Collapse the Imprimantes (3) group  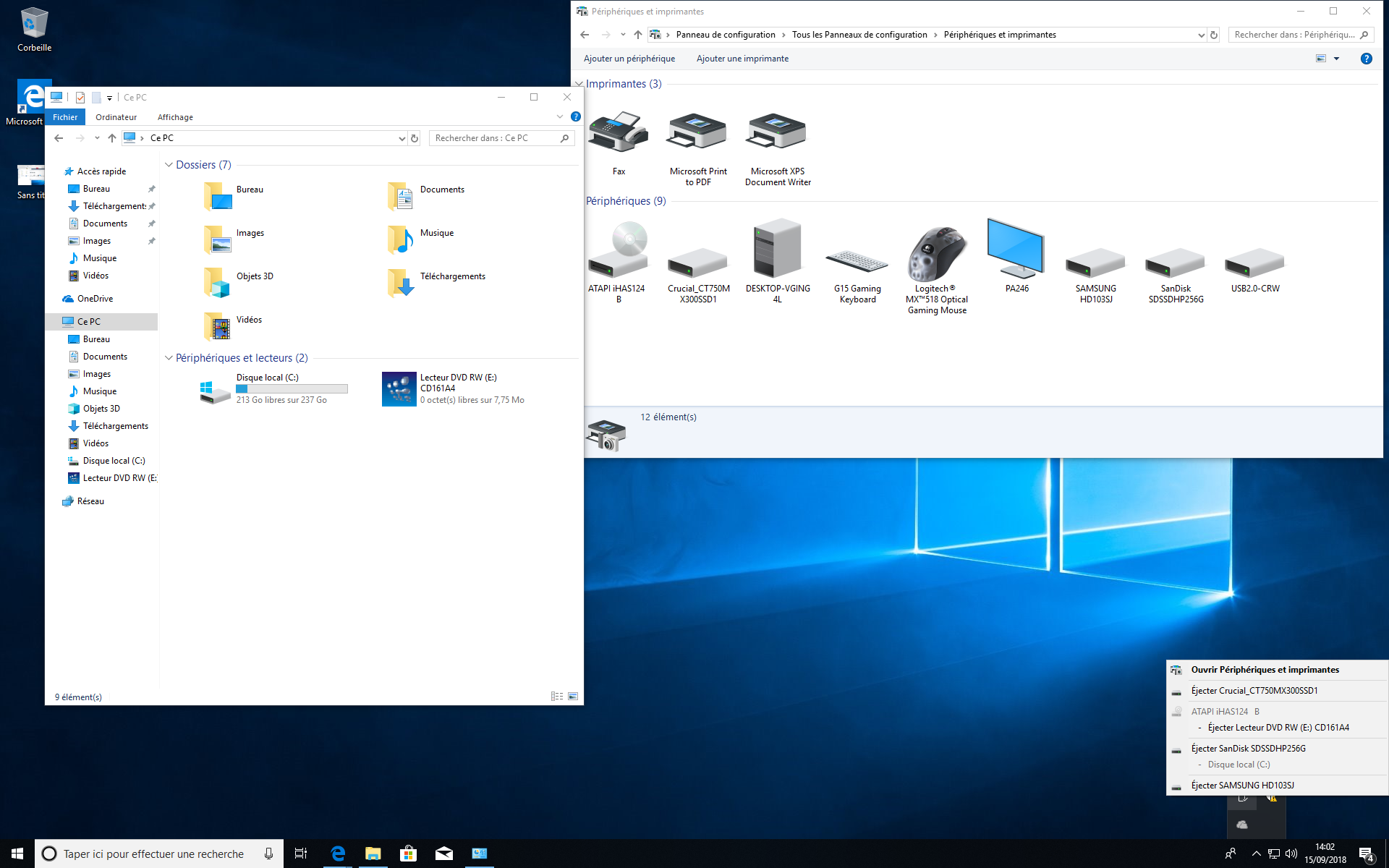pos(579,85)
